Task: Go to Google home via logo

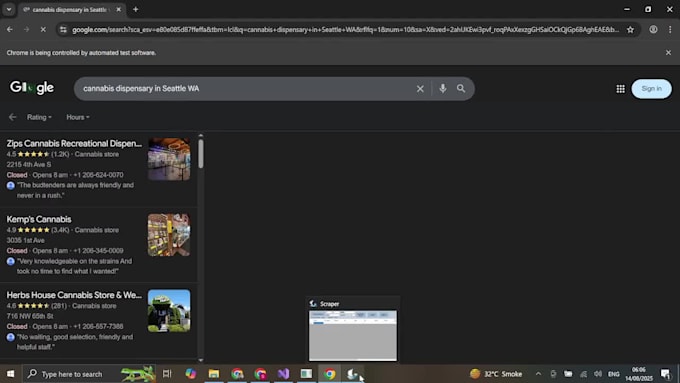Action: [x=32, y=88]
